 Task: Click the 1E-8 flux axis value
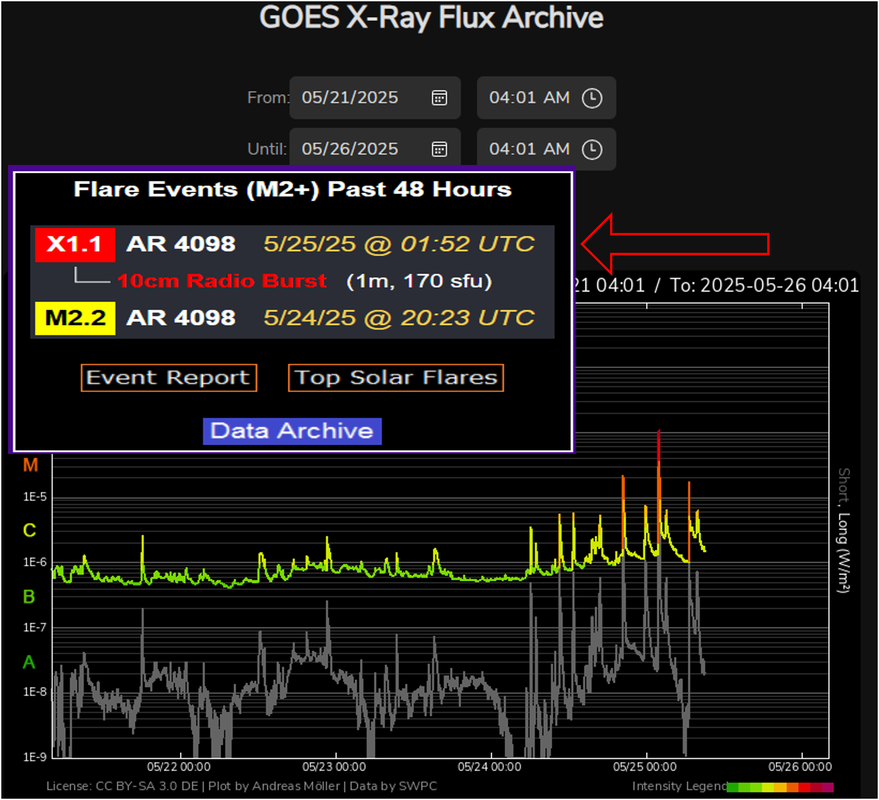tap(35, 692)
